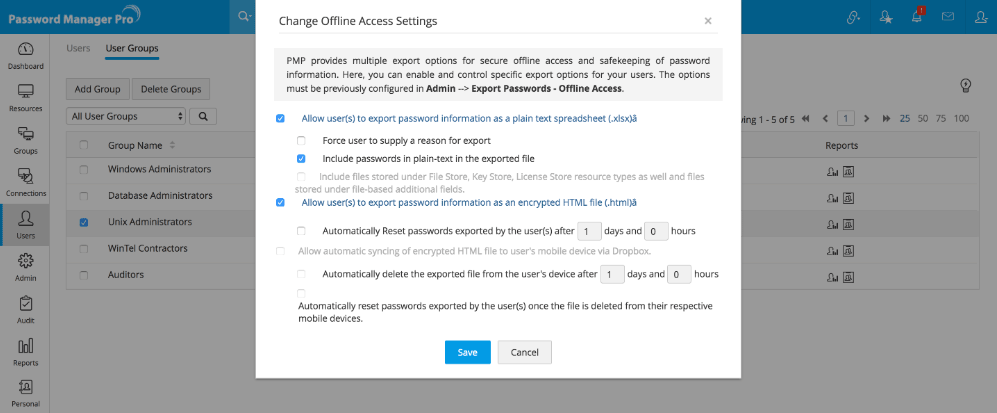Click the notifications bell icon
Viewport: 997px width, 413px height.
[914, 17]
